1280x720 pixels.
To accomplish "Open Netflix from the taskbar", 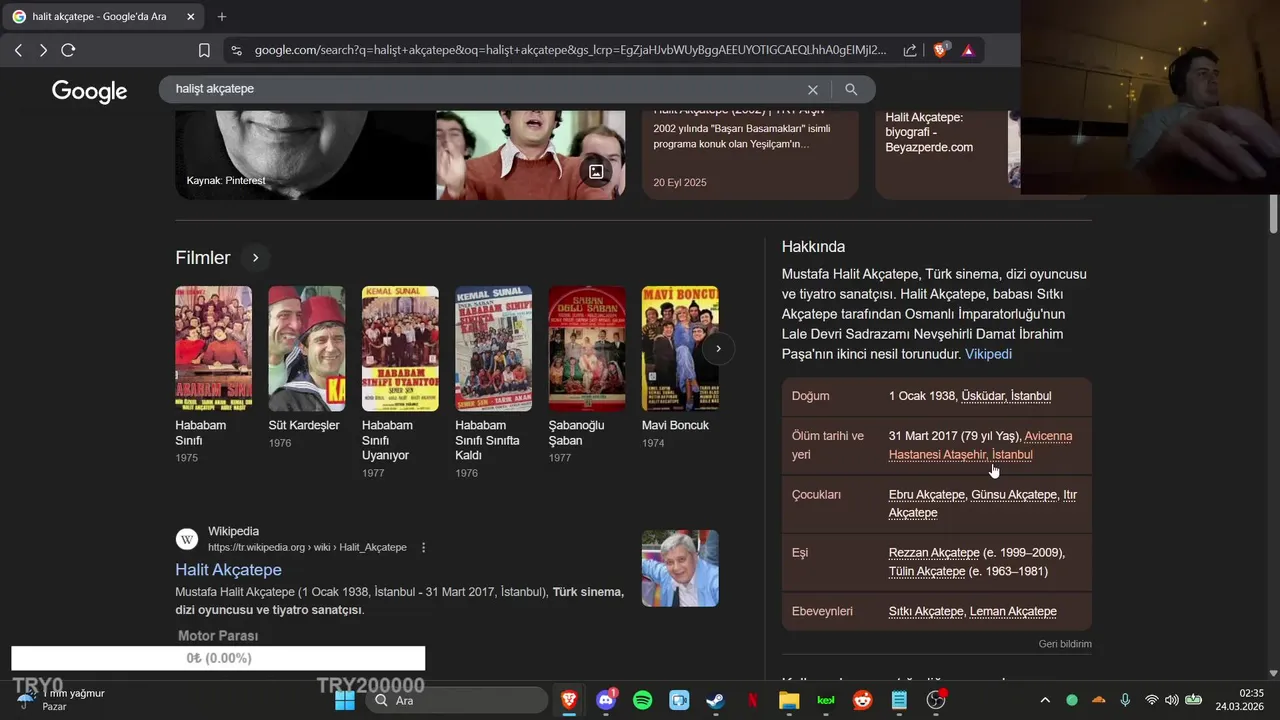I will click(753, 700).
